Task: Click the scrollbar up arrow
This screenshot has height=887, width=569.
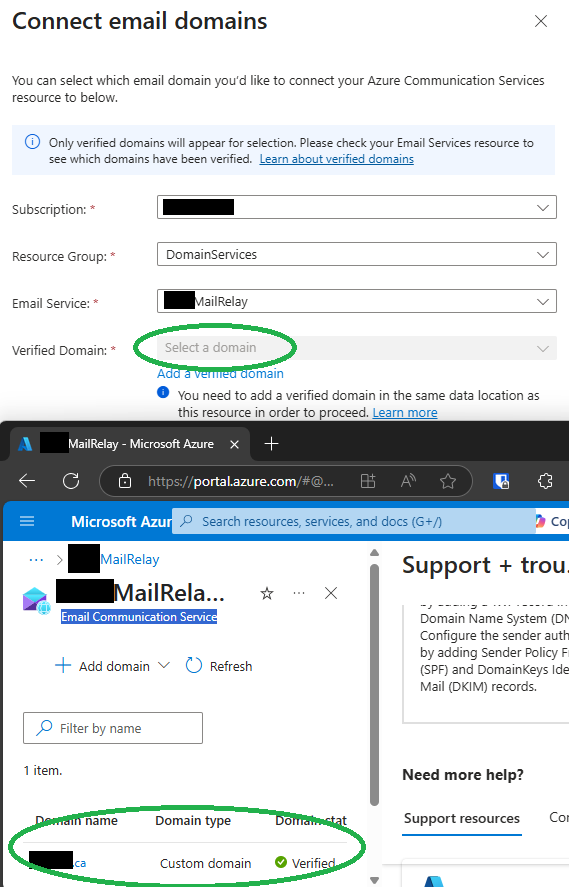Action: click(x=374, y=553)
